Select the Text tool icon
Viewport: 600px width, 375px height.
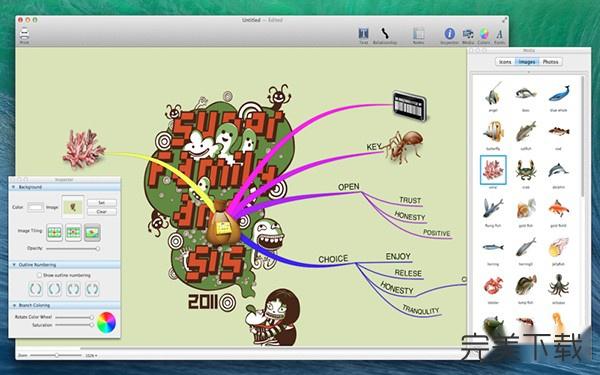click(364, 34)
